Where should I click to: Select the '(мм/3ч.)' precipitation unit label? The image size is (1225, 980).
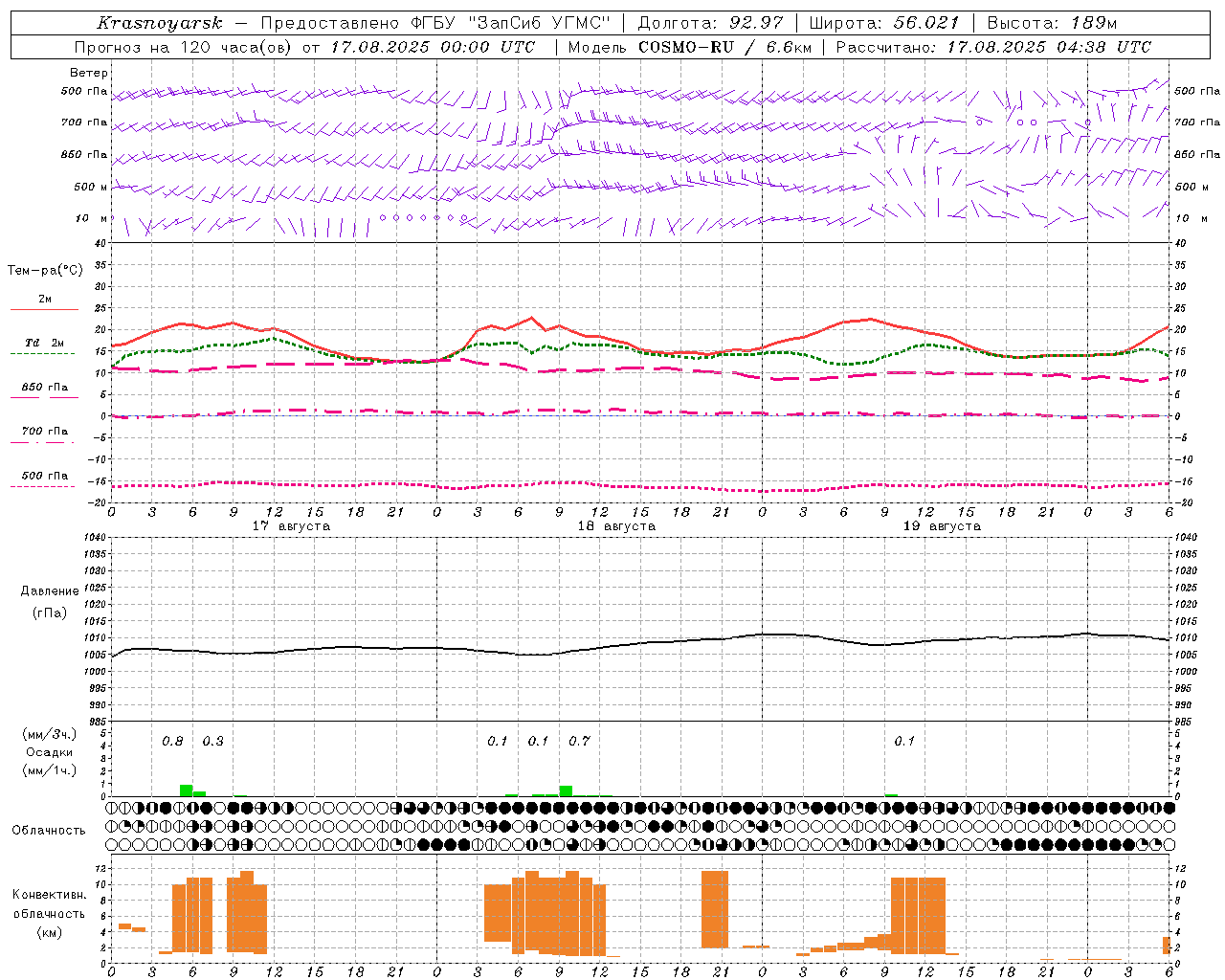50,734
